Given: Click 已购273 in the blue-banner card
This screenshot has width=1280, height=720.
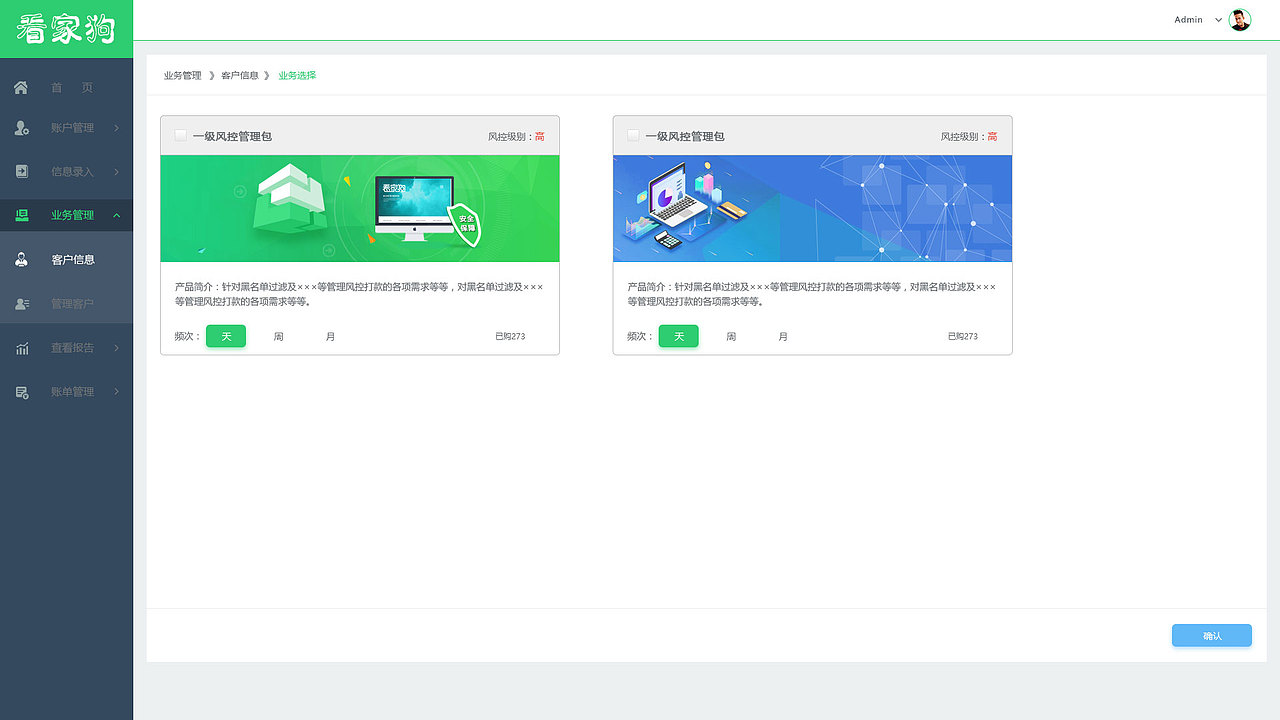Looking at the screenshot, I should click(x=963, y=337).
